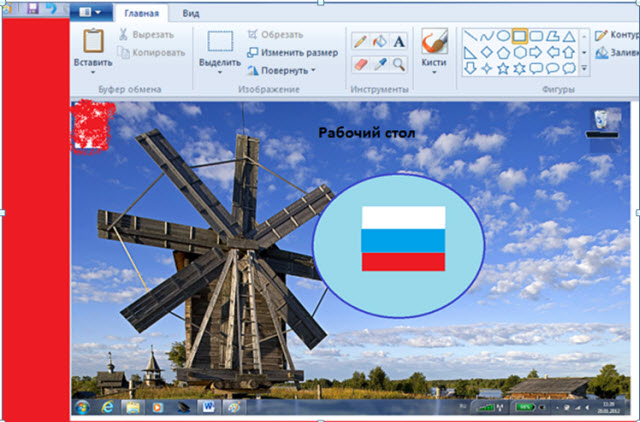Select the Text tool
This screenshot has height=422, width=640.
click(x=399, y=42)
